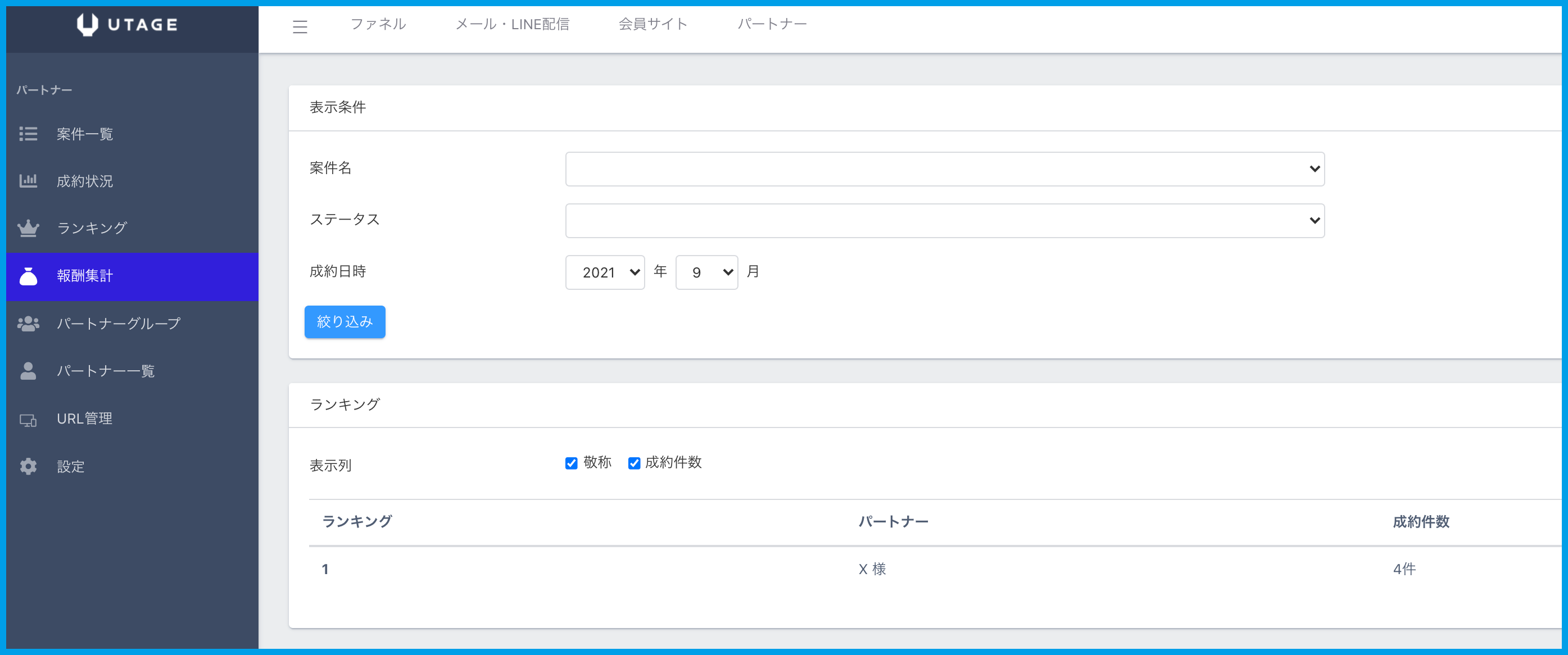
Task: Click the gear icon for 設定
Action: point(28,466)
